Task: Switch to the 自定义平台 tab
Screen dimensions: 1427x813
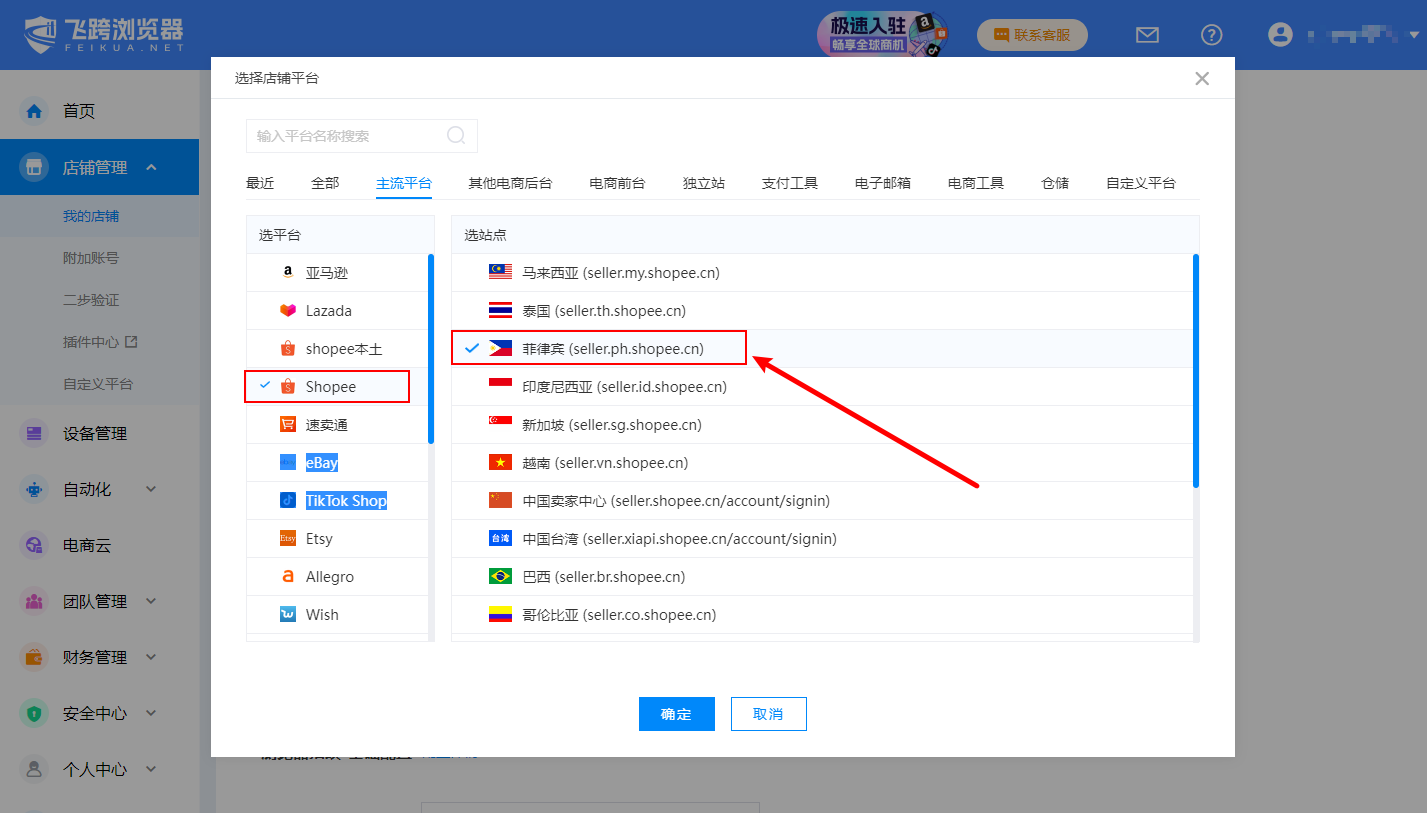Action: coord(1141,183)
